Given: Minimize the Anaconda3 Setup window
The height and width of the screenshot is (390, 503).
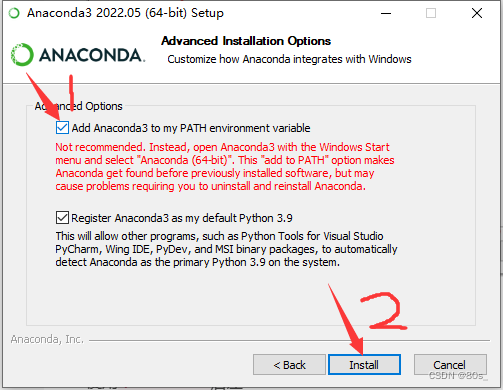Looking at the screenshot, I should [386, 13].
